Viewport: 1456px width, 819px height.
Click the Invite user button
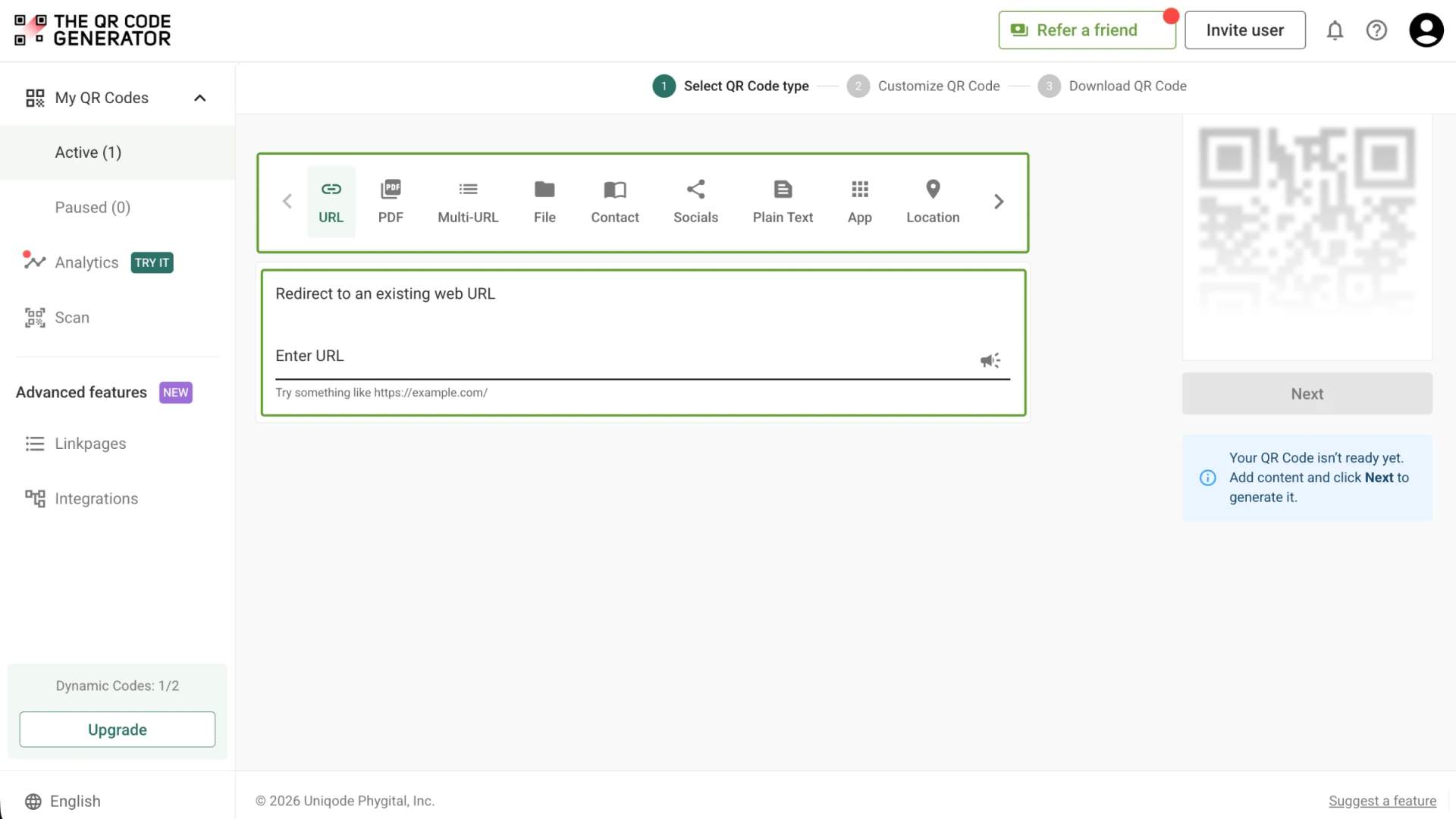pyautogui.click(x=1244, y=30)
